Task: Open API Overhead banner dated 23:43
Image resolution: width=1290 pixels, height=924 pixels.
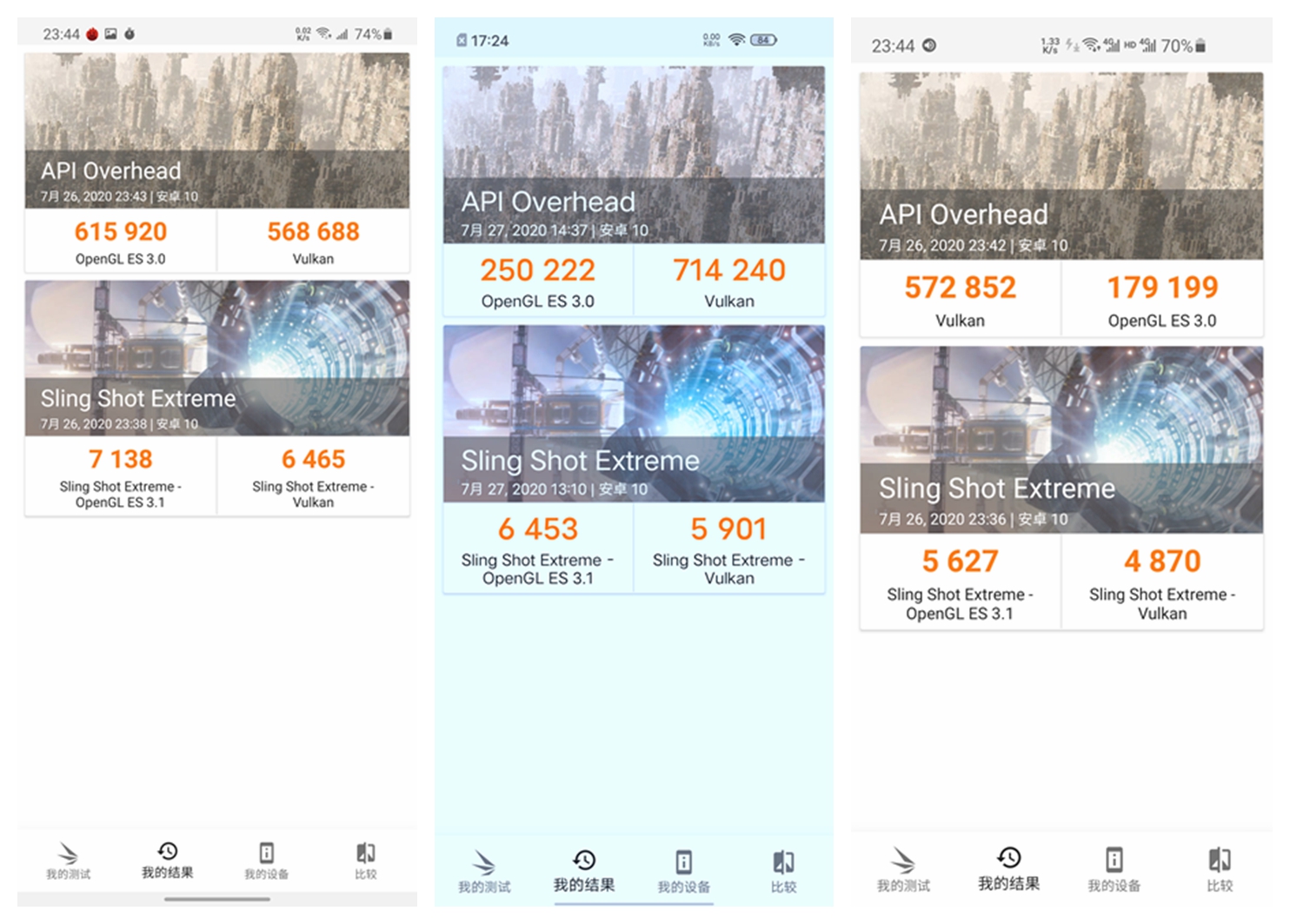Action: pos(217,130)
